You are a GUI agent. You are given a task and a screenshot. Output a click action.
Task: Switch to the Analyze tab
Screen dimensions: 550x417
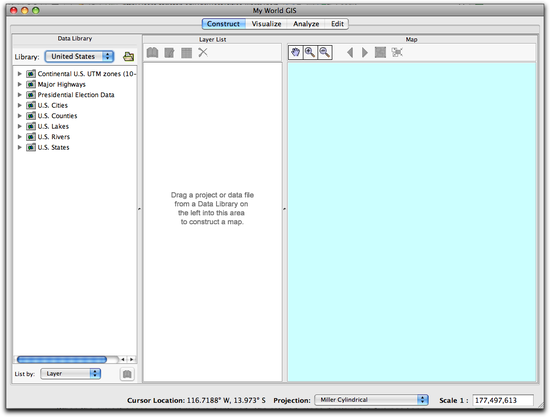click(306, 24)
